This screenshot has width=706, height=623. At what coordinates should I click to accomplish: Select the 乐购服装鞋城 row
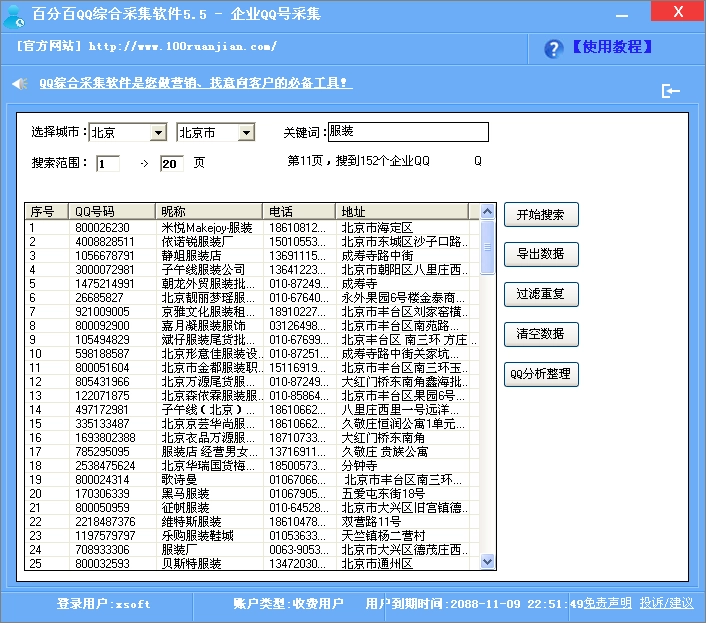coord(252,536)
